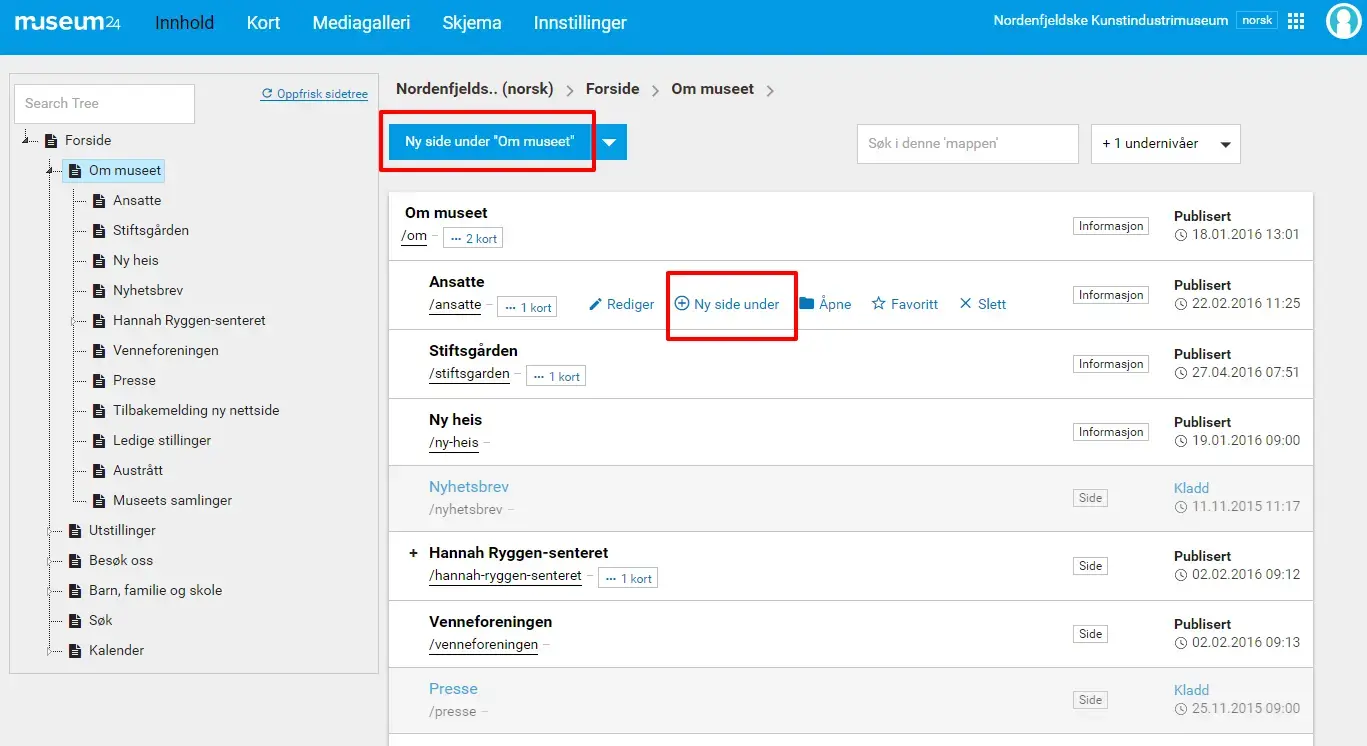Select Venneforeningen in the side tree
The image size is (1367, 746).
(x=166, y=350)
